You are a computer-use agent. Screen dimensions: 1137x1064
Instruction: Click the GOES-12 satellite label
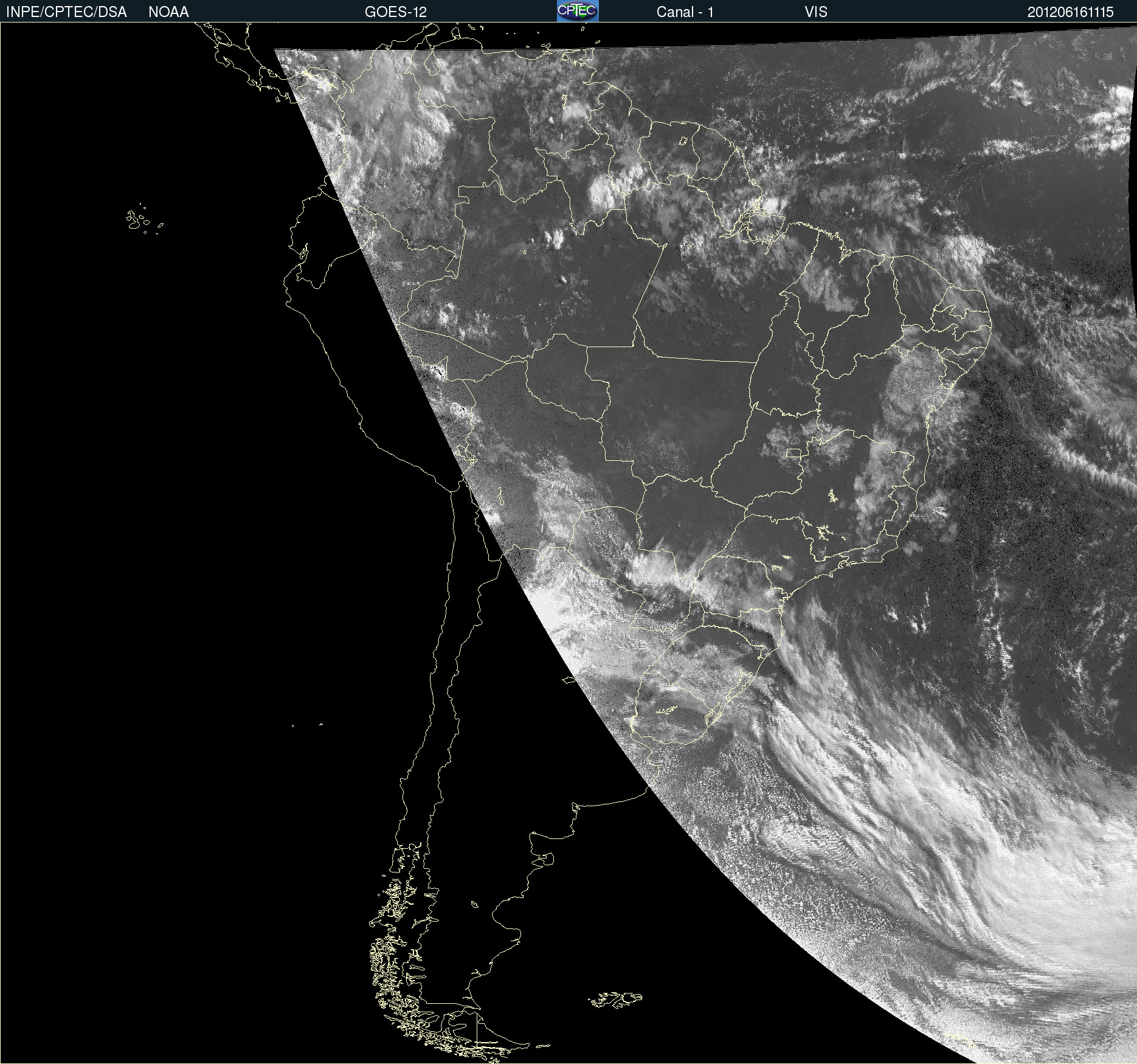tap(396, 12)
